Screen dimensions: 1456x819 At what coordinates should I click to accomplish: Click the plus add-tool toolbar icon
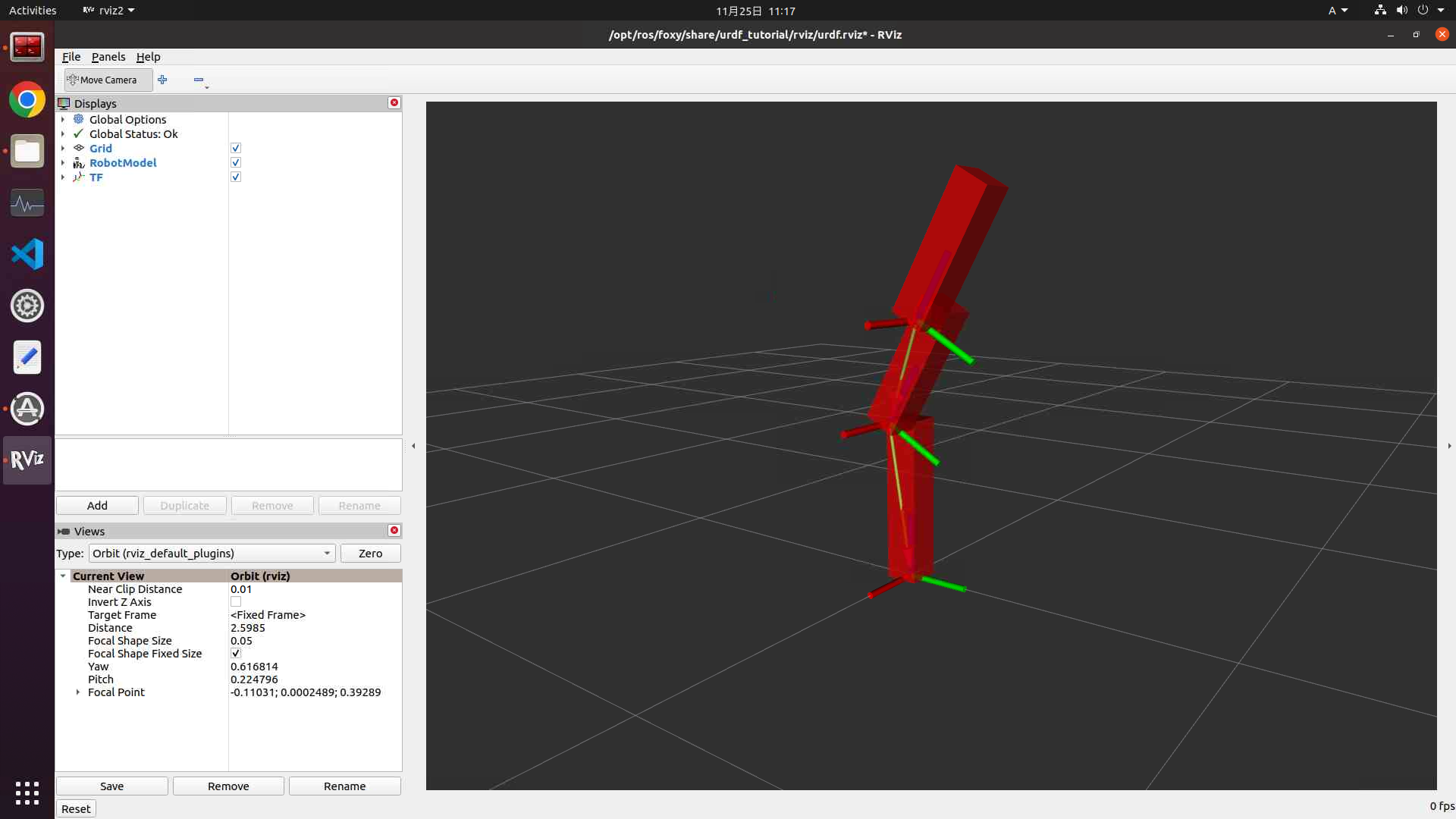[x=162, y=80]
